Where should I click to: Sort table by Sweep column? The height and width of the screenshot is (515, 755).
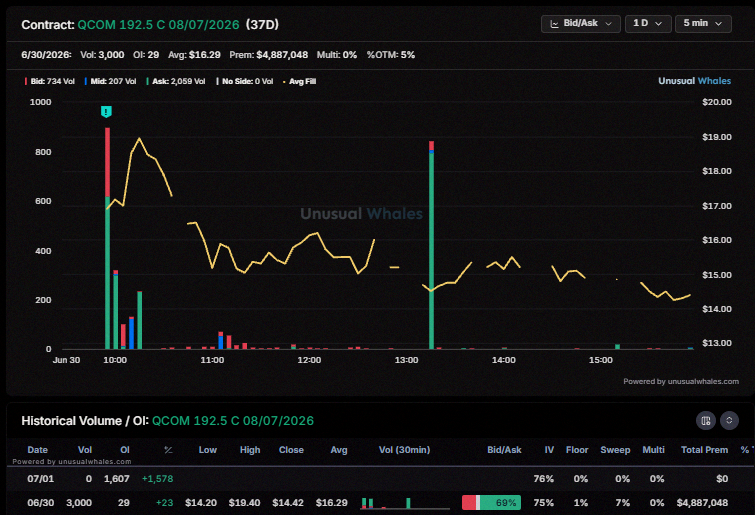click(615, 450)
